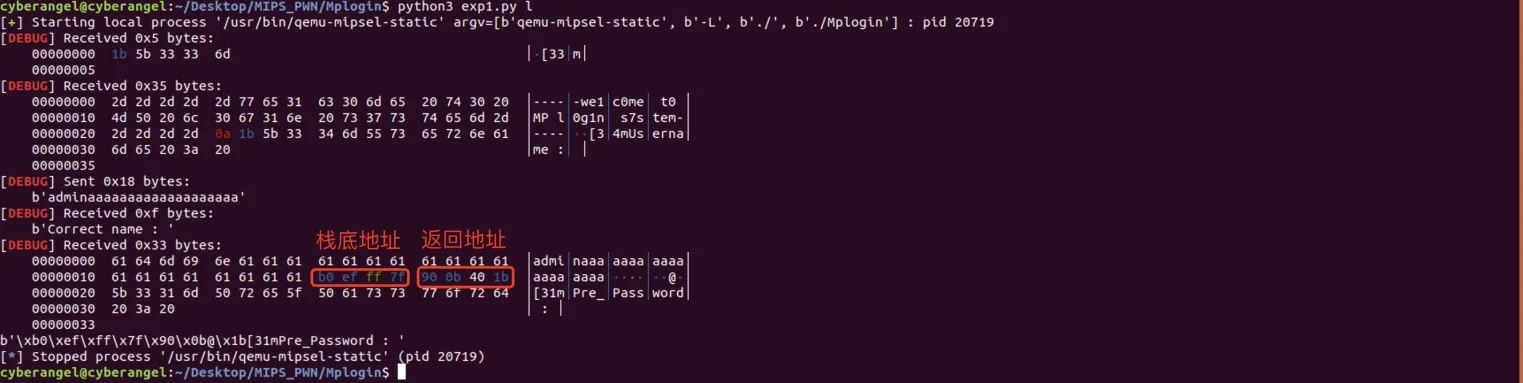Click the ASCII column text 'MP l 0g1n'
This screenshot has height=383, width=1523.
[x=571, y=117]
